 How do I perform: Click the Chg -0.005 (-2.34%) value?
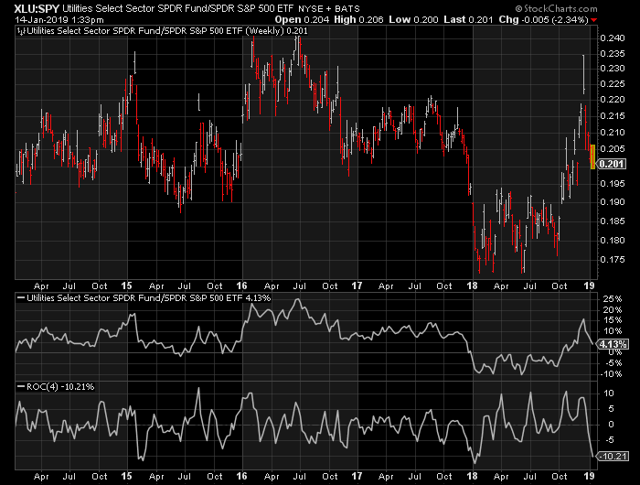pos(543,20)
